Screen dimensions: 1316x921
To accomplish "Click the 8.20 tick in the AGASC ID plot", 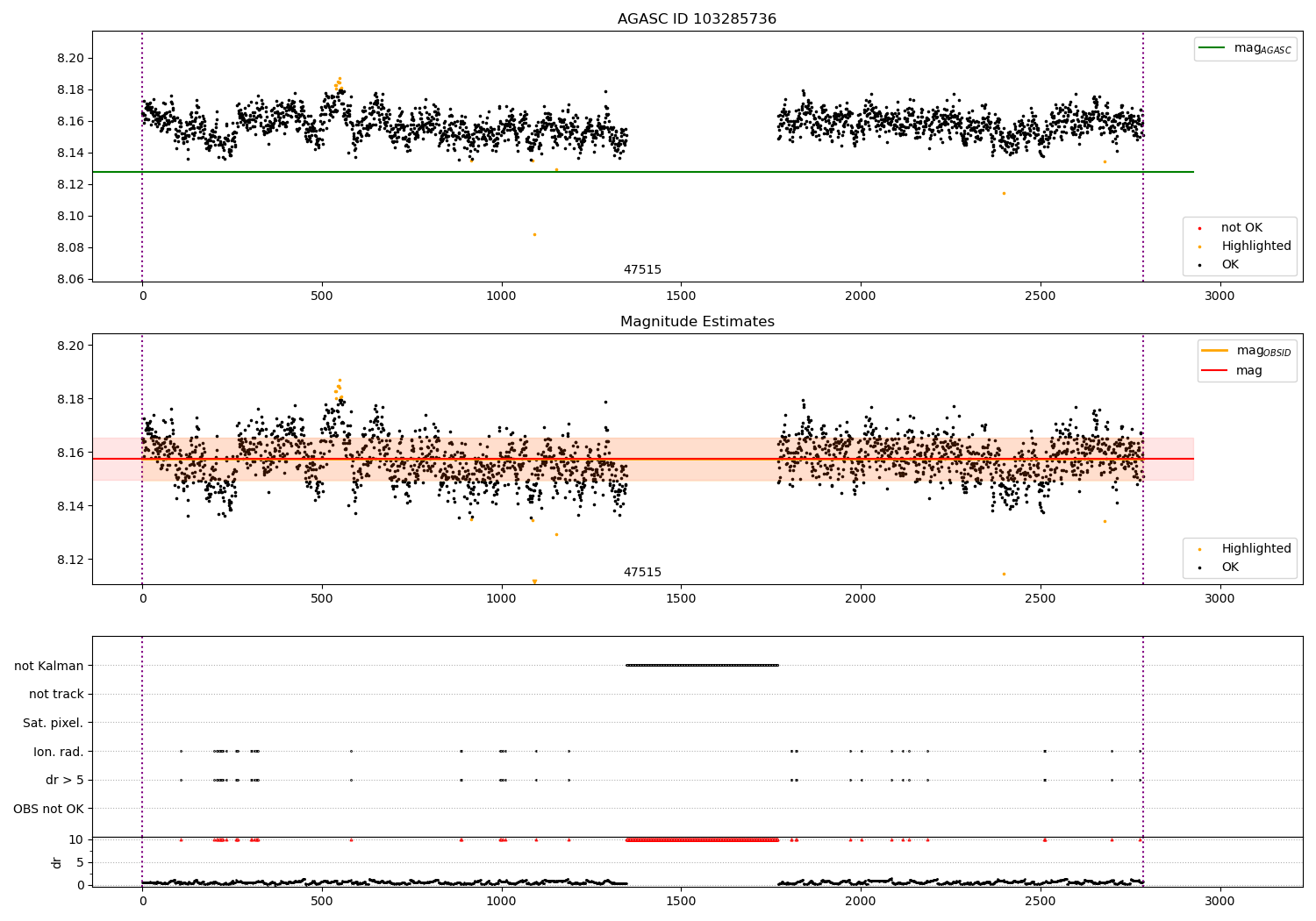I will coord(70,59).
